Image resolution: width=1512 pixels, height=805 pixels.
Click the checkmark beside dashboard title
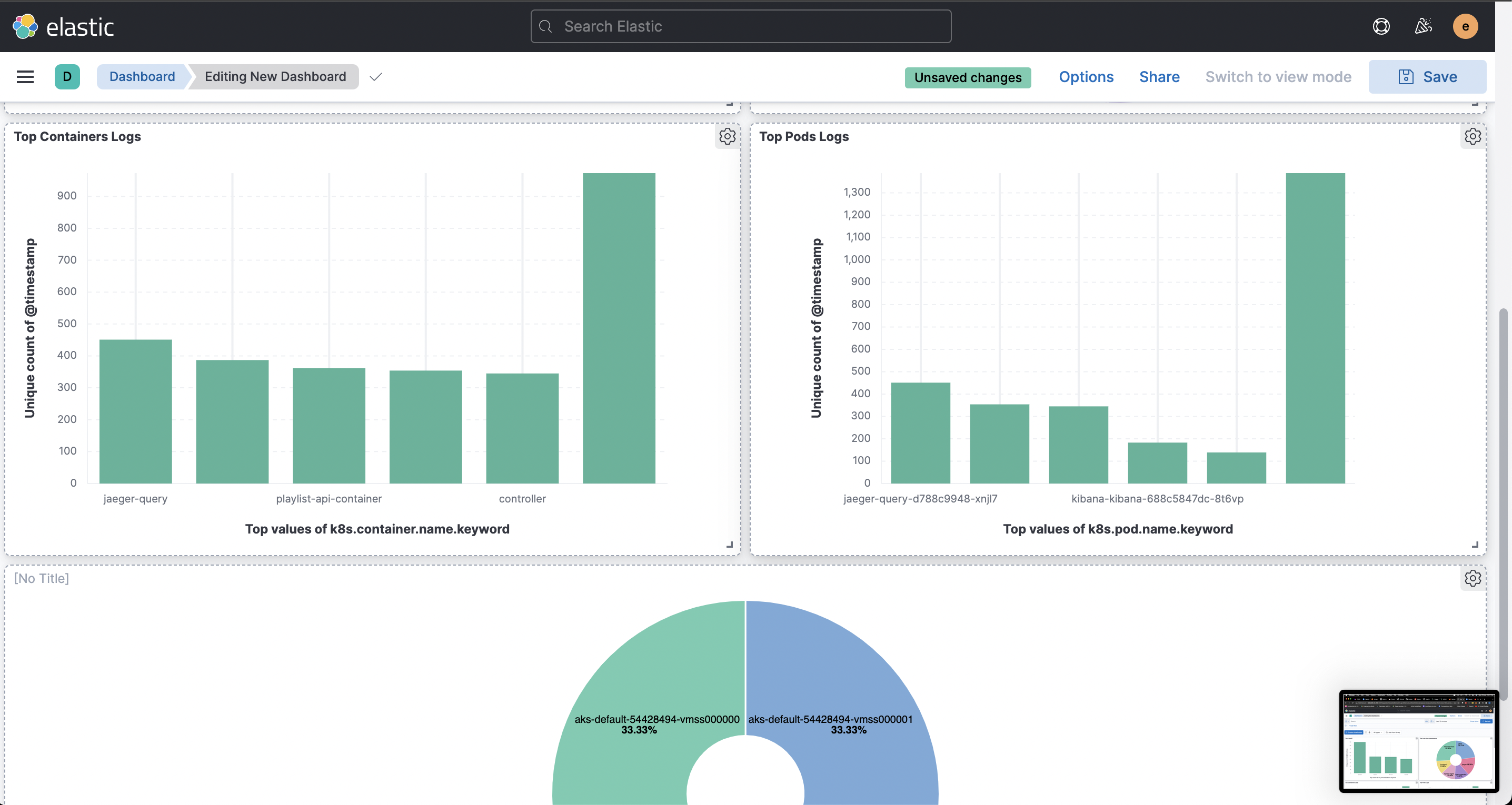click(376, 77)
